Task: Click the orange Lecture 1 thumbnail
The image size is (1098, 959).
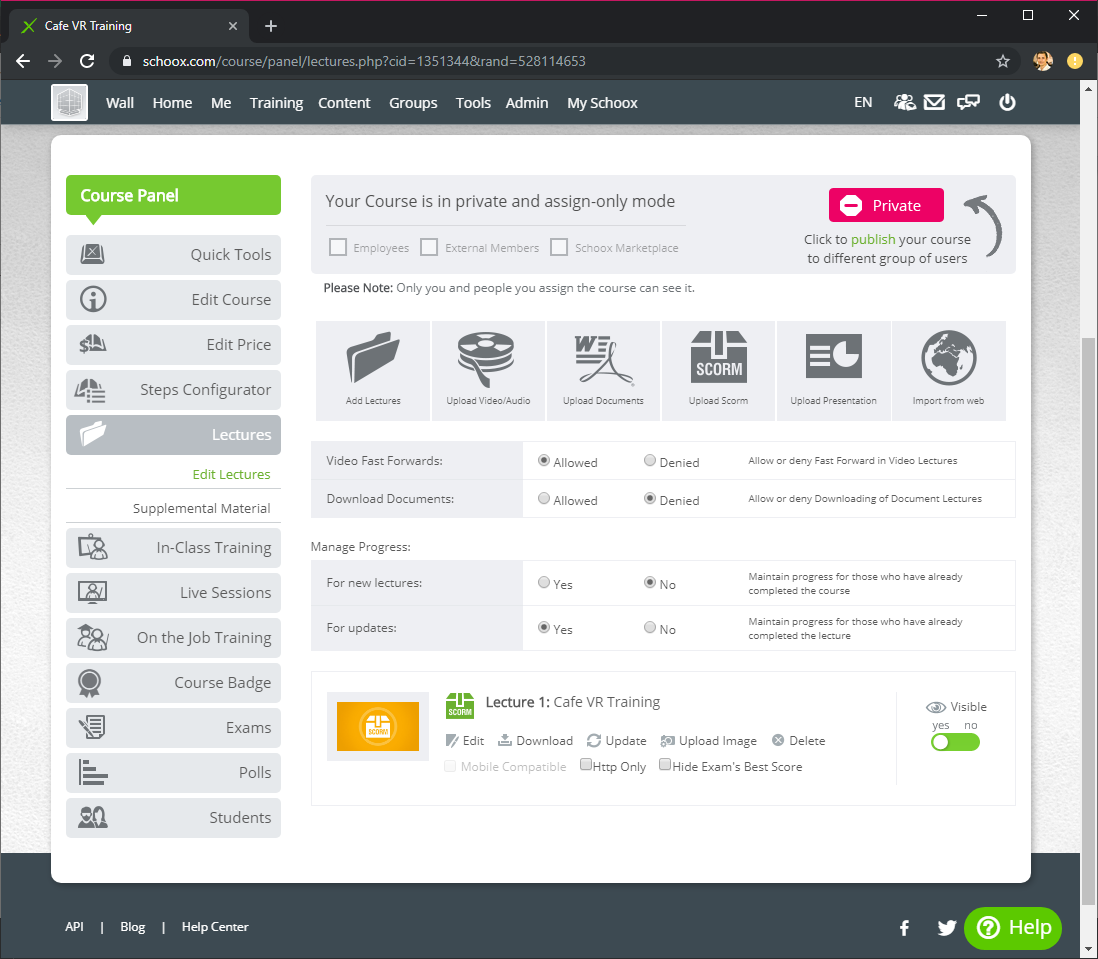Action: pos(378,727)
